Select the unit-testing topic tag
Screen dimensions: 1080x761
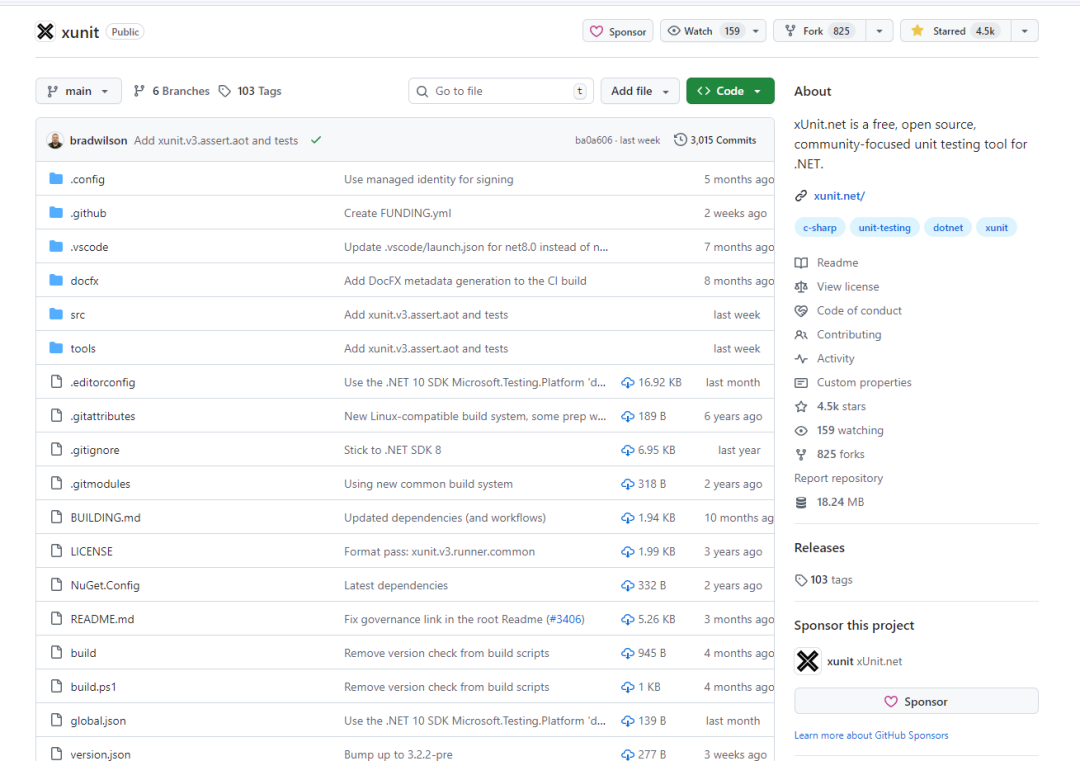pyautogui.click(x=884, y=227)
